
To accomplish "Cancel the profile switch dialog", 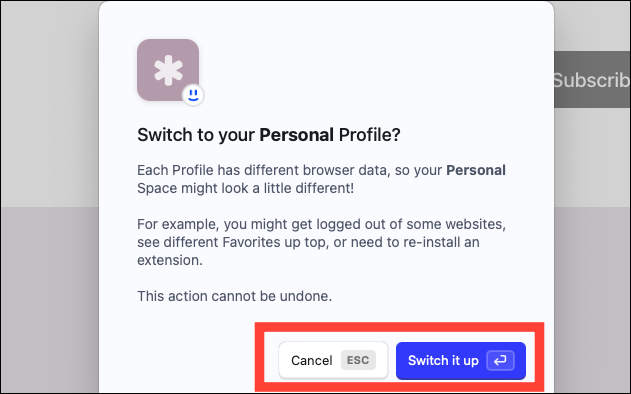I will coord(333,361).
